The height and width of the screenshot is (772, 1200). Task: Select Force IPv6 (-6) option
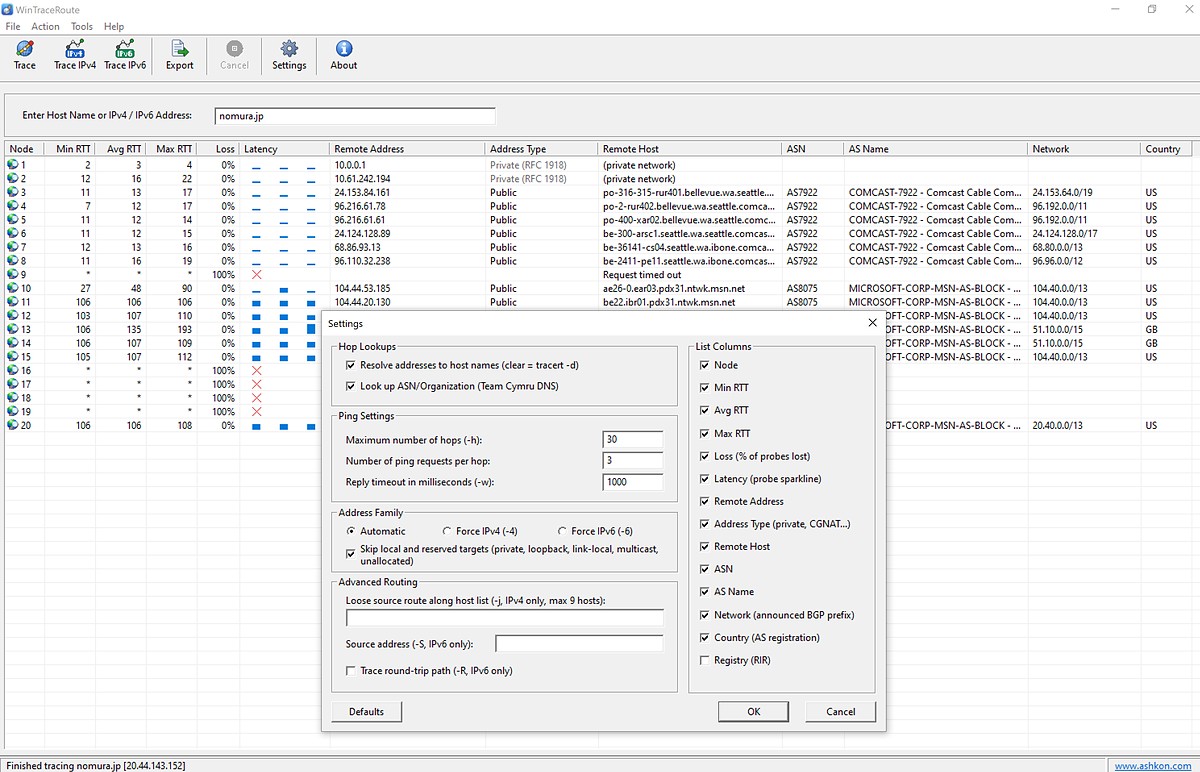pos(562,531)
